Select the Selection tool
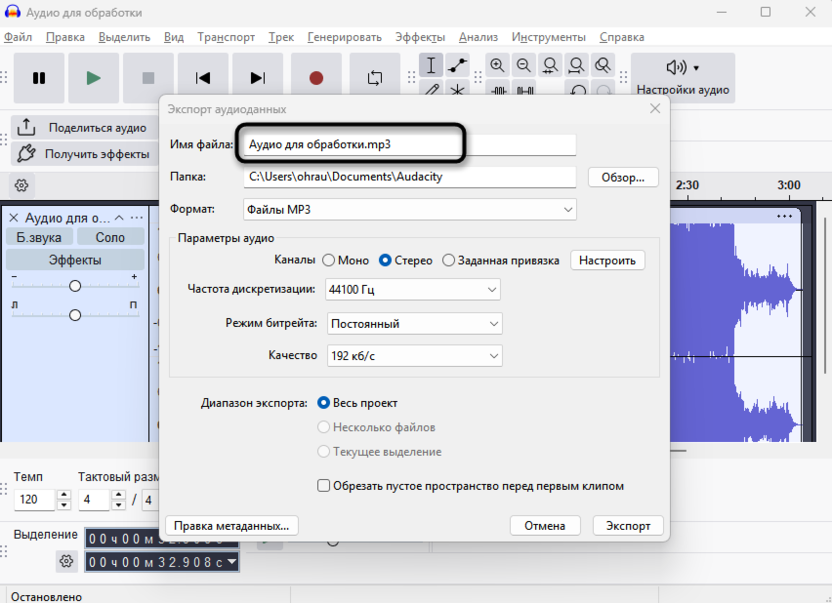 (x=432, y=65)
